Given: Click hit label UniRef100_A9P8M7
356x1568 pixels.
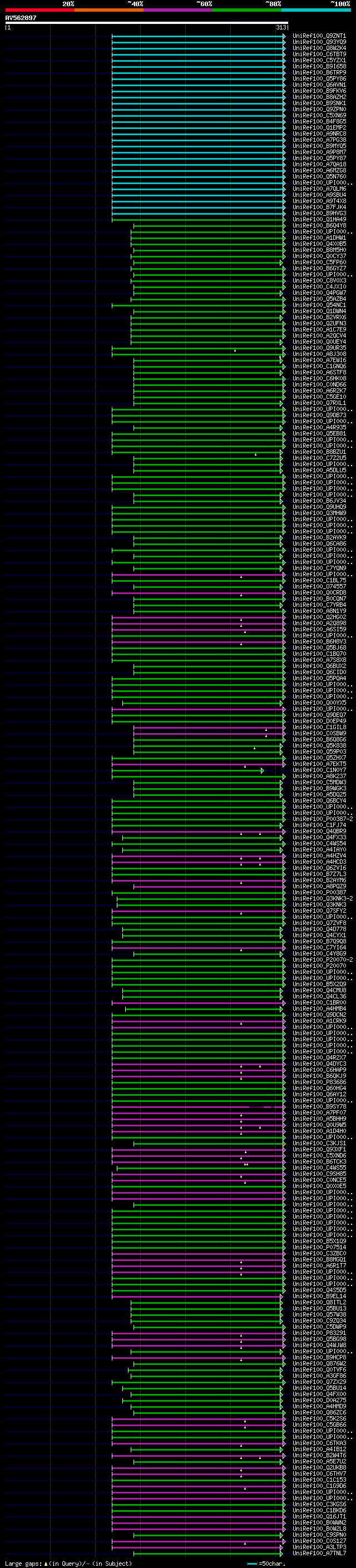Looking at the screenshot, I should click(x=319, y=152).
